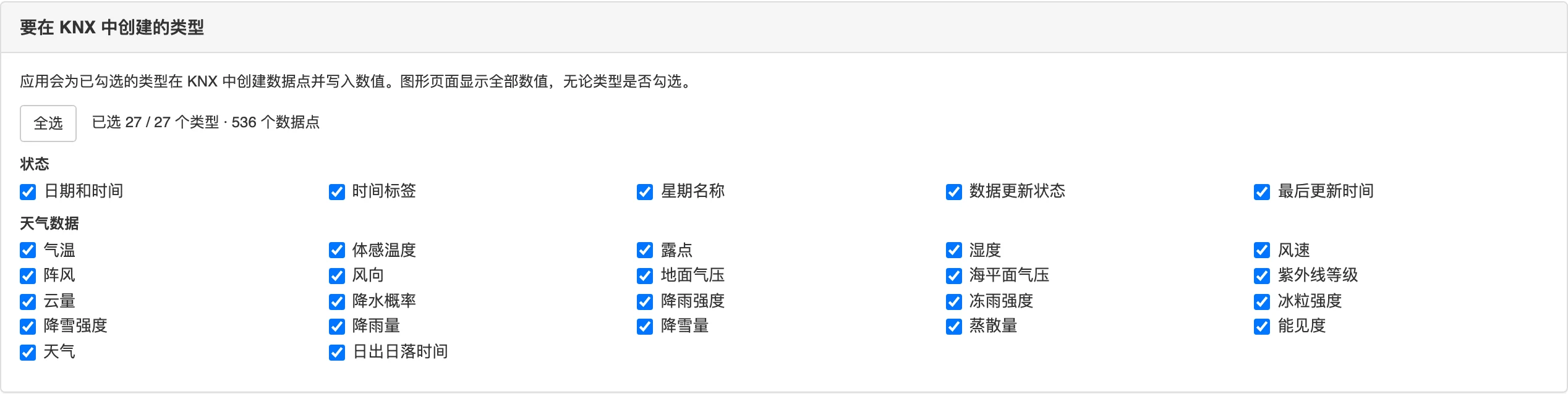The image size is (1568, 394).
Task: Disable the 冻雨强度 checkbox
Action: pyautogui.click(x=953, y=301)
